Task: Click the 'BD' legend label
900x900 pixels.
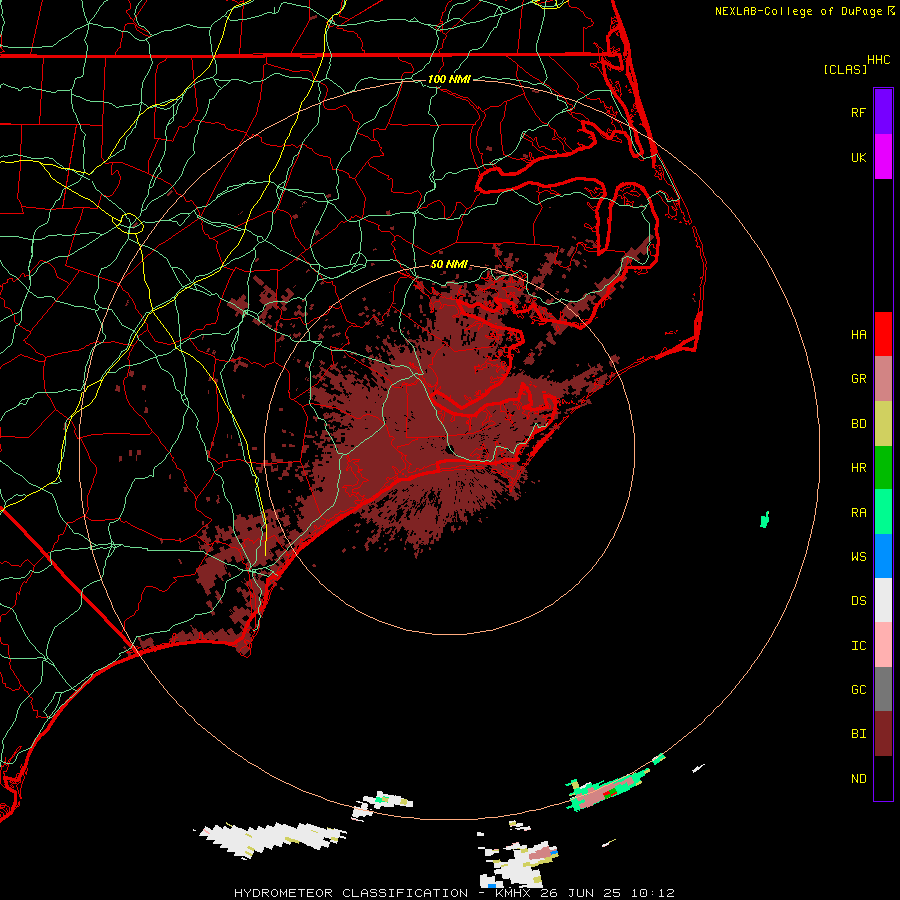Action: pyautogui.click(x=858, y=424)
